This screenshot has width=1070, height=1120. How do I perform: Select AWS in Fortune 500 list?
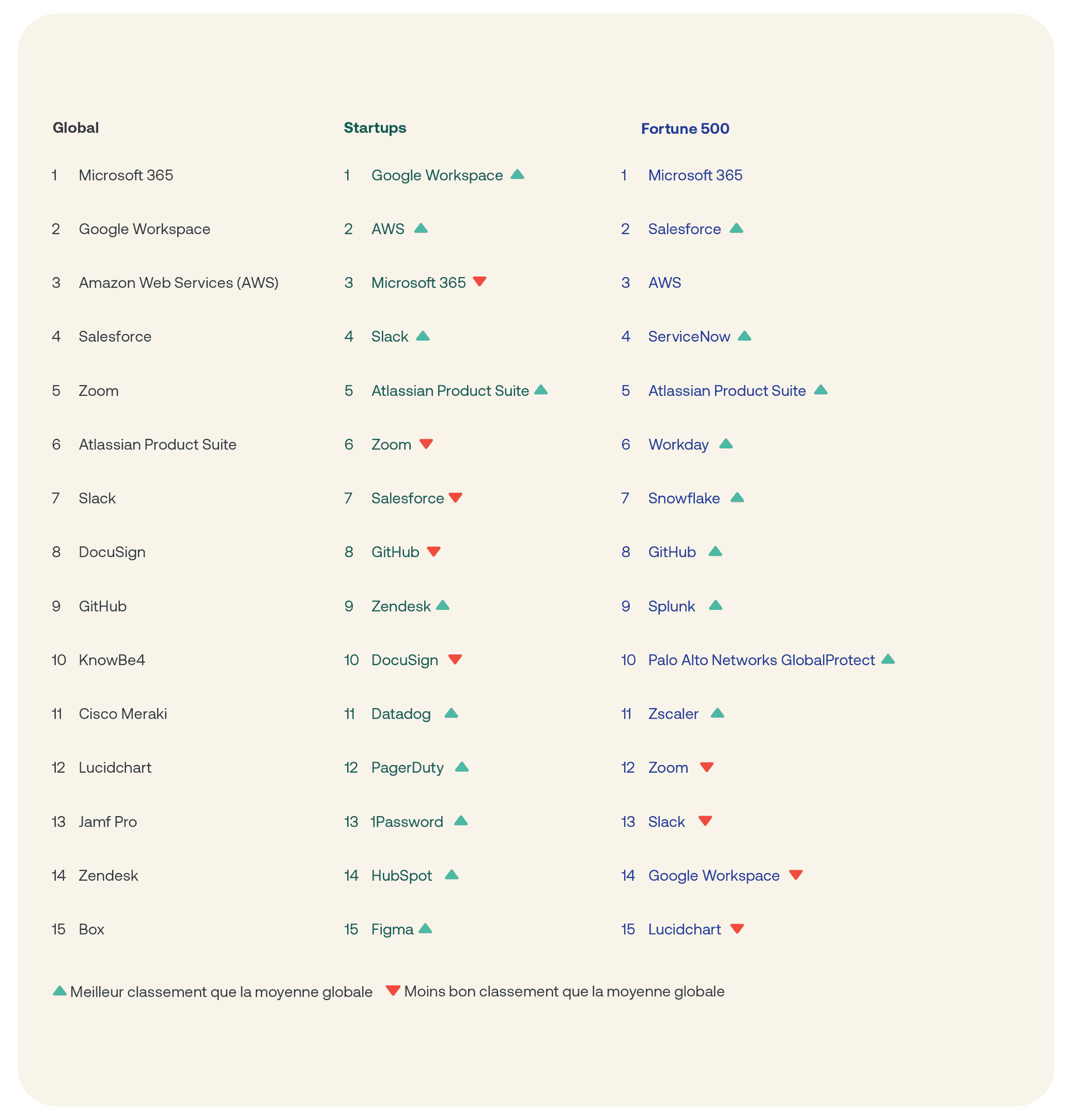(664, 283)
